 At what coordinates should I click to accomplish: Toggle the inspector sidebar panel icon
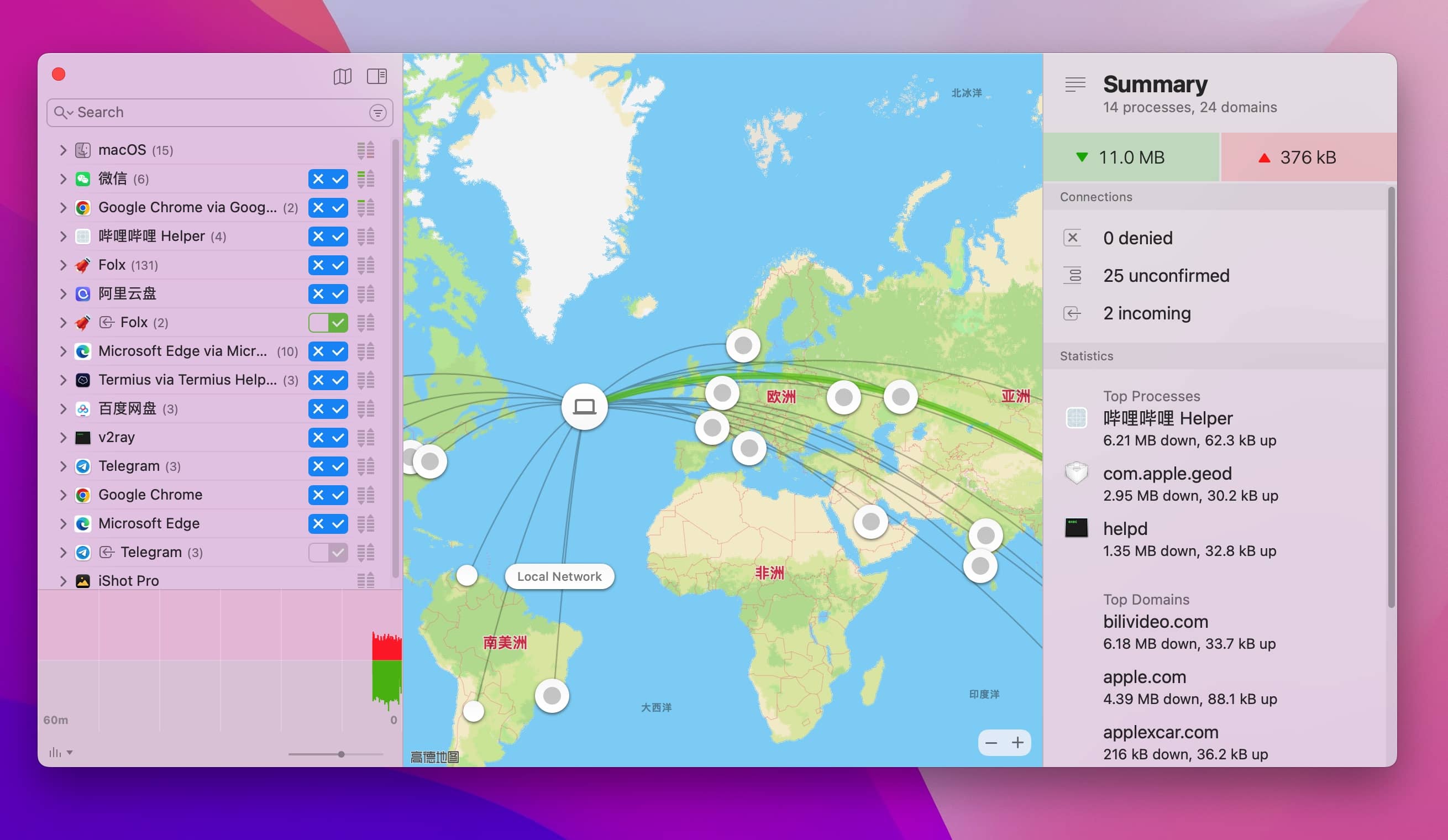(x=377, y=76)
